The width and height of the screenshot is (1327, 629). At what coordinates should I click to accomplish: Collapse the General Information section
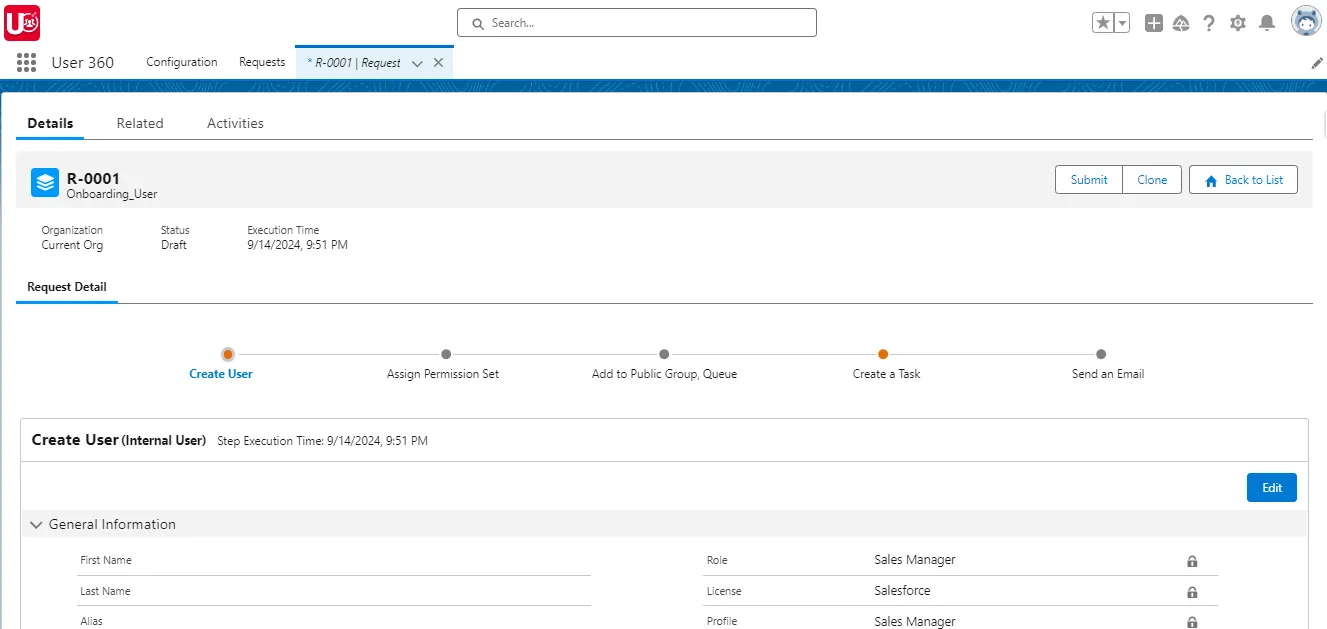[x=36, y=524]
